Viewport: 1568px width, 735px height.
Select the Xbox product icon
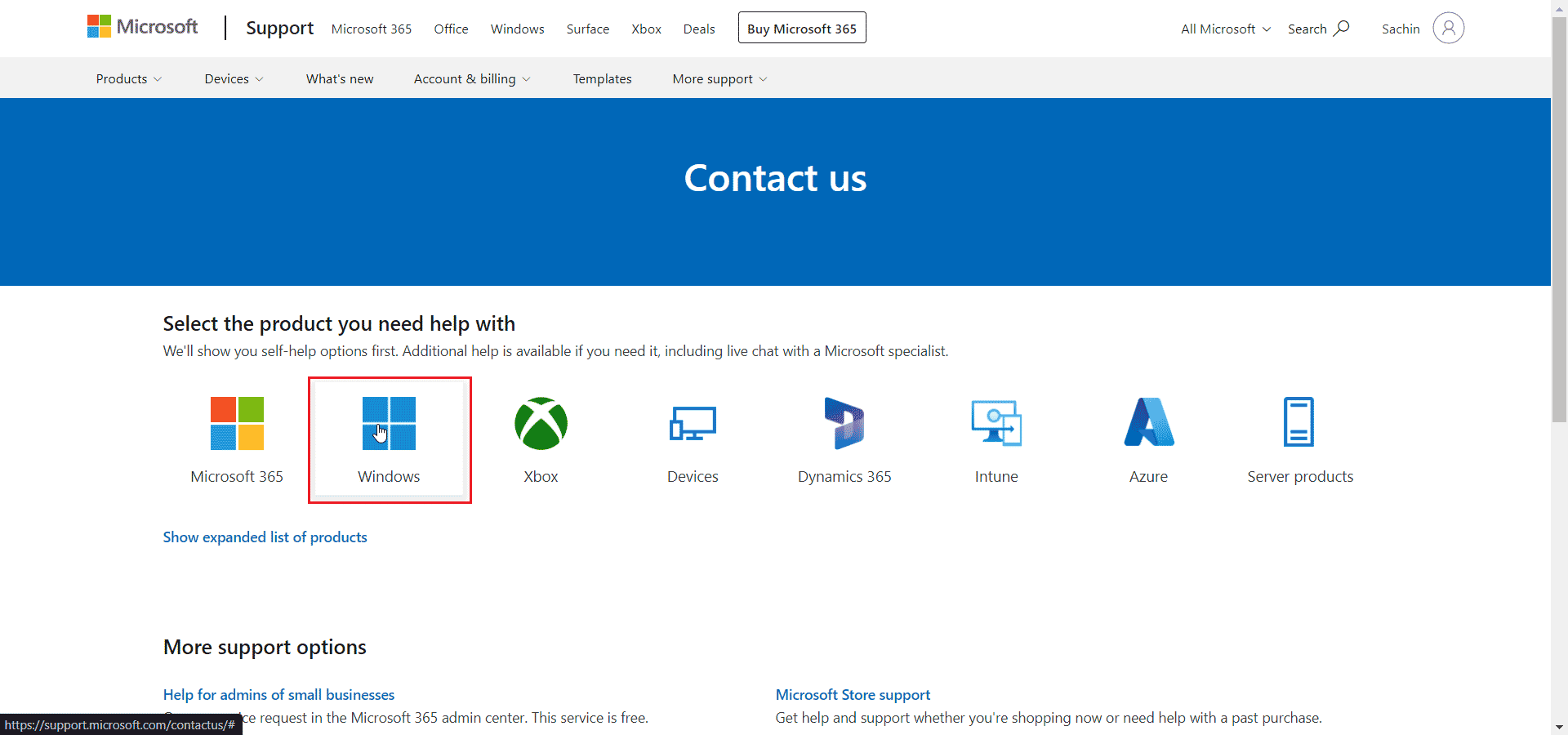coord(541,424)
